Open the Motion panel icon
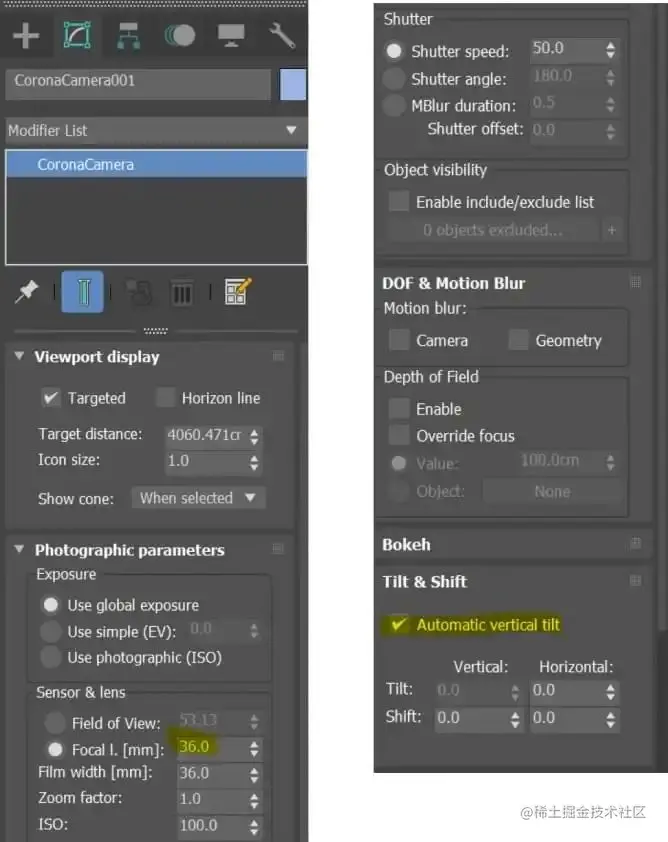668x842 pixels. pyautogui.click(x=179, y=36)
